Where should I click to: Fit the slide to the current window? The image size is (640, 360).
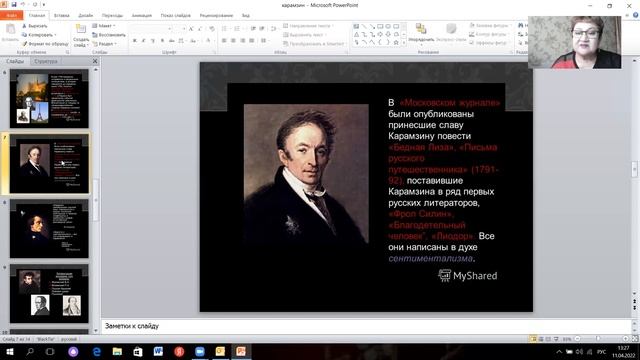(635, 339)
